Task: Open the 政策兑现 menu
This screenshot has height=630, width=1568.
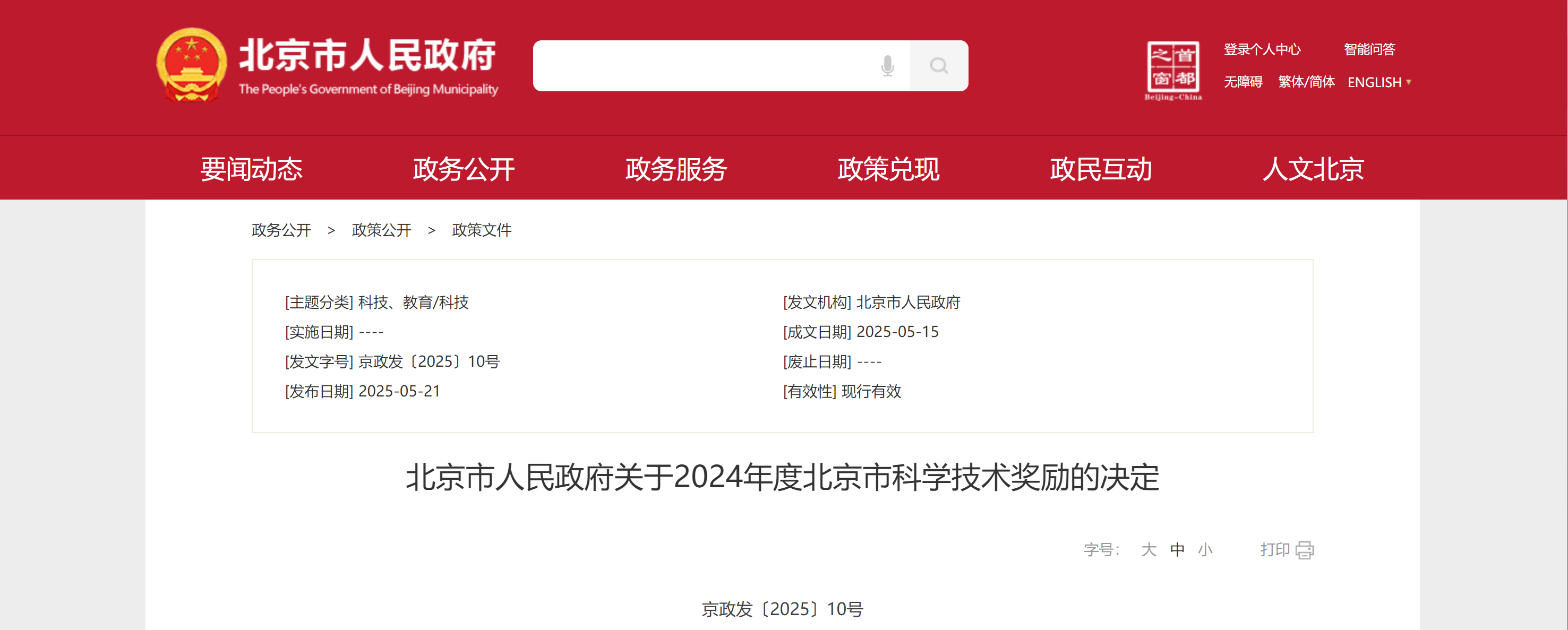Action: [x=889, y=169]
